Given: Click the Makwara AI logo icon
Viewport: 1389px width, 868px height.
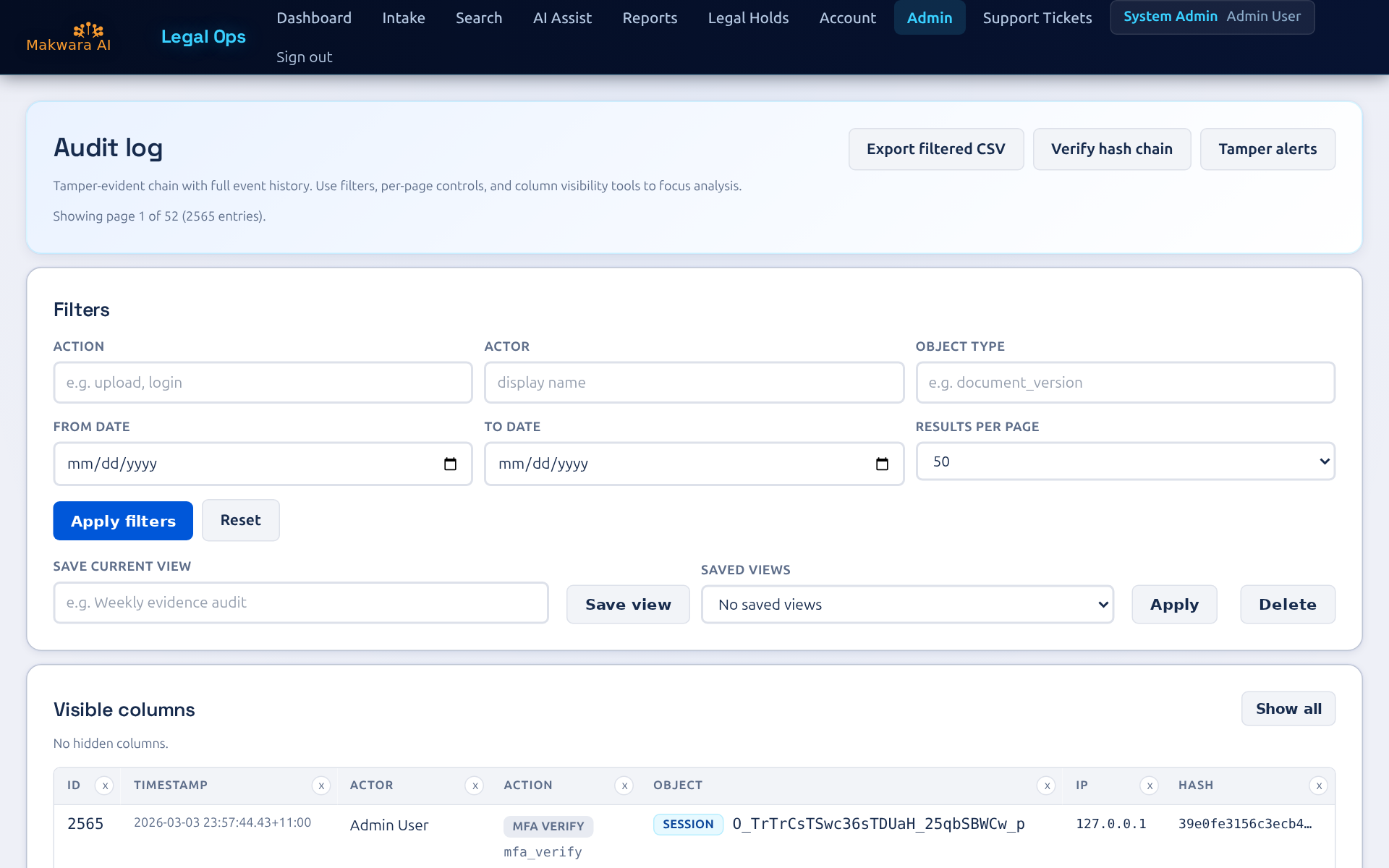Looking at the screenshot, I should pos(88,30).
